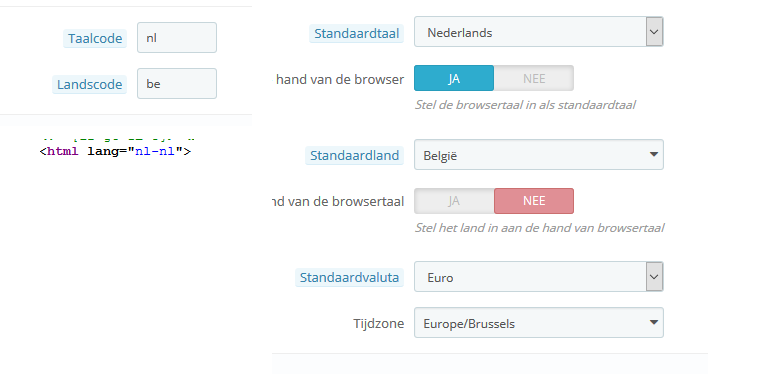This screenshot has height=384, width=764.
Task: Click the België dropdown caret icon
Action: [653, 154]
